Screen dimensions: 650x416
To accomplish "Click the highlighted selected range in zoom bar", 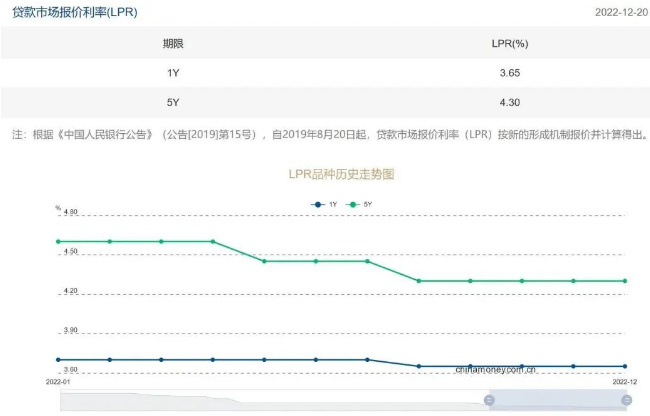I will click(x=557, y=400).
